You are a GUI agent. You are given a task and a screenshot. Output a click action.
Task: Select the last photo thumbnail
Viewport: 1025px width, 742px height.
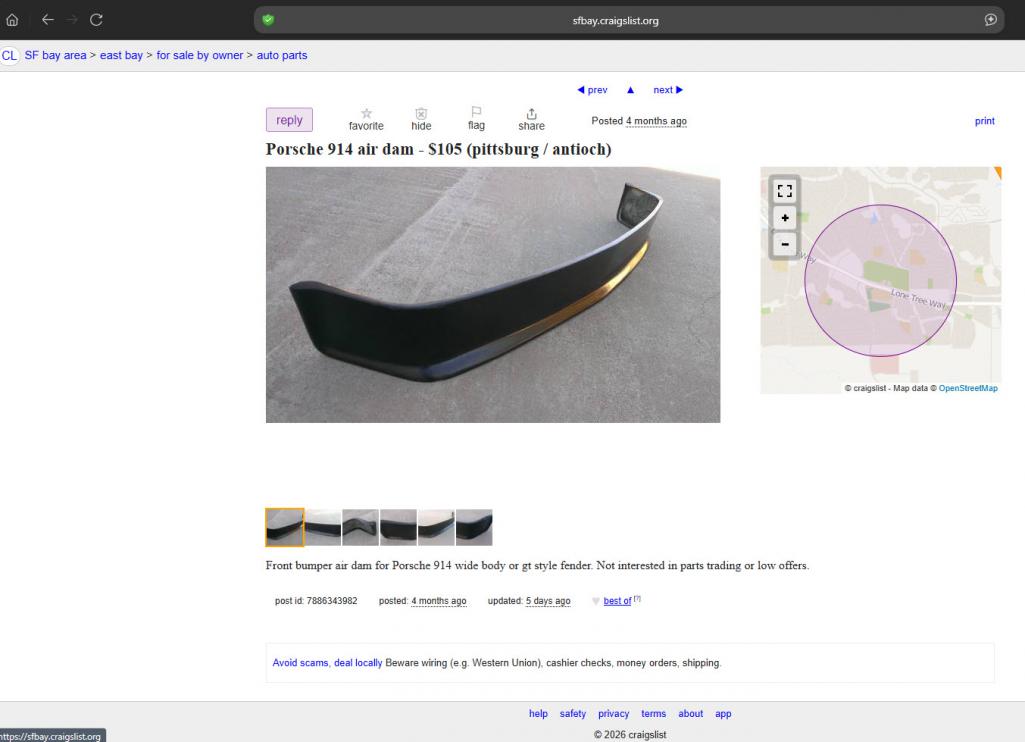[x=474, y=527]
